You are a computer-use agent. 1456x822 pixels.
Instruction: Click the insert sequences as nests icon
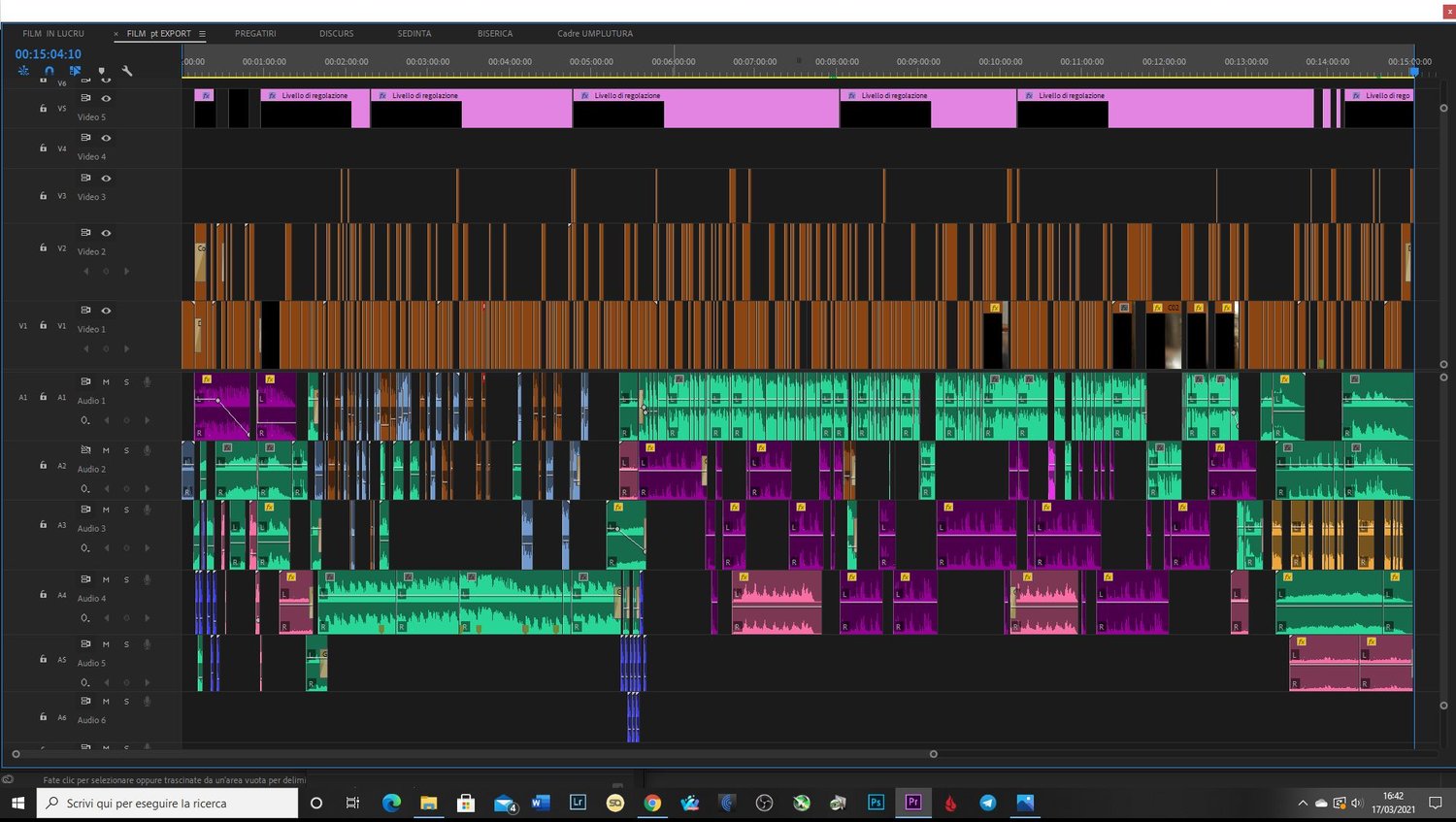[23, 71]
